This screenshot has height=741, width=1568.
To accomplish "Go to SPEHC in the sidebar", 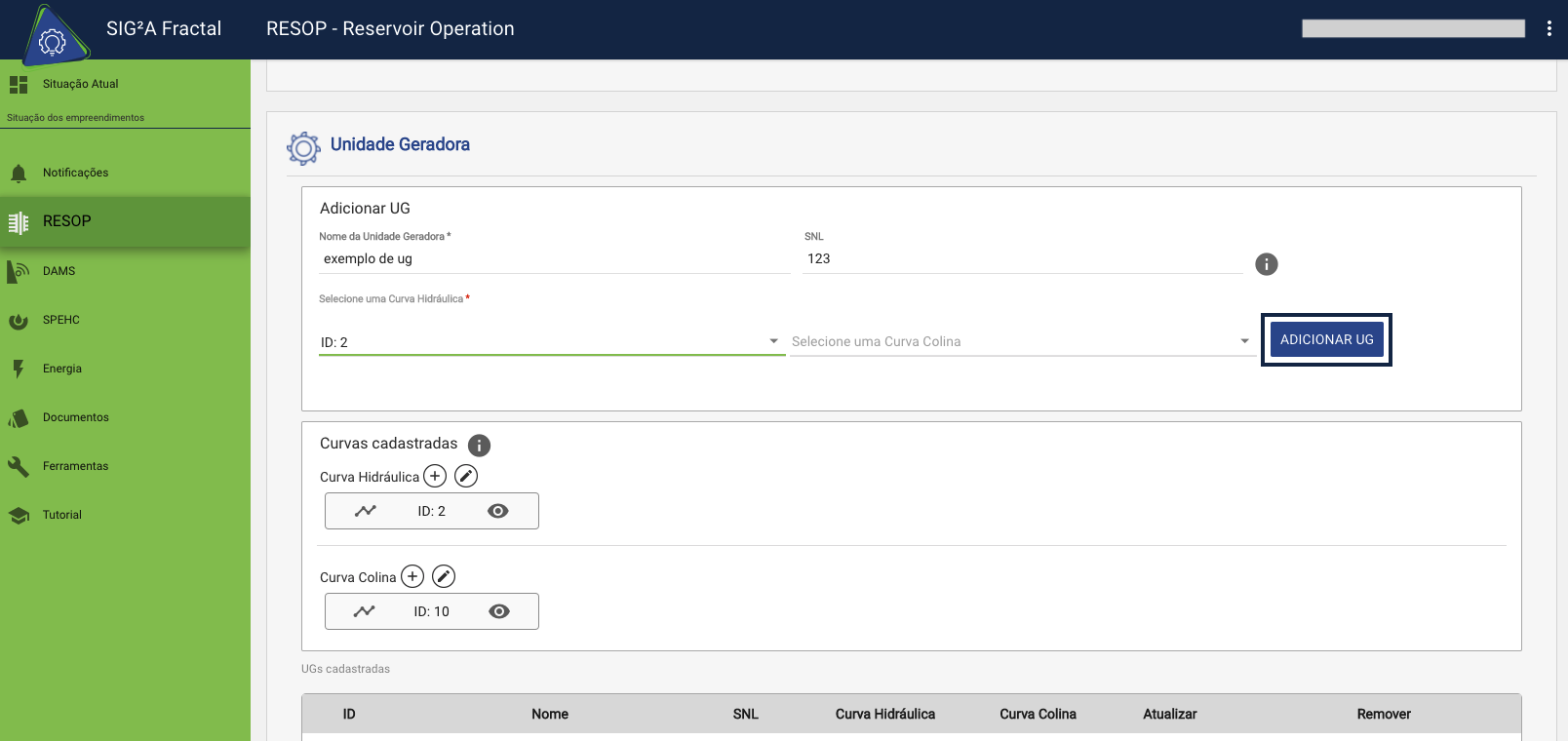I will click(x=60, y=320).
